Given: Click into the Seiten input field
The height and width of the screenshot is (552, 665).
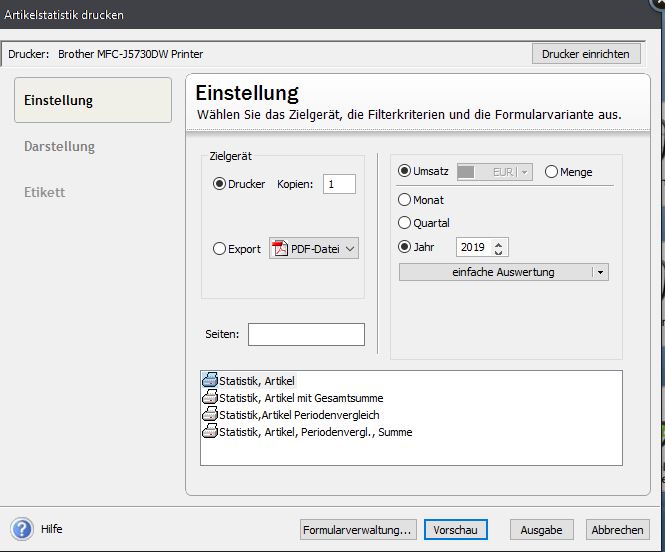Looking at the screenshot, I should click(306, 334).
